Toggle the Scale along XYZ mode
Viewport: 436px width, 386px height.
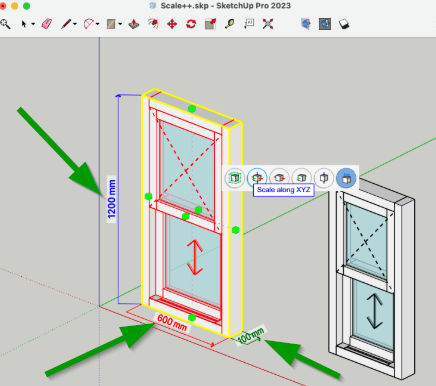click(257, 178)
